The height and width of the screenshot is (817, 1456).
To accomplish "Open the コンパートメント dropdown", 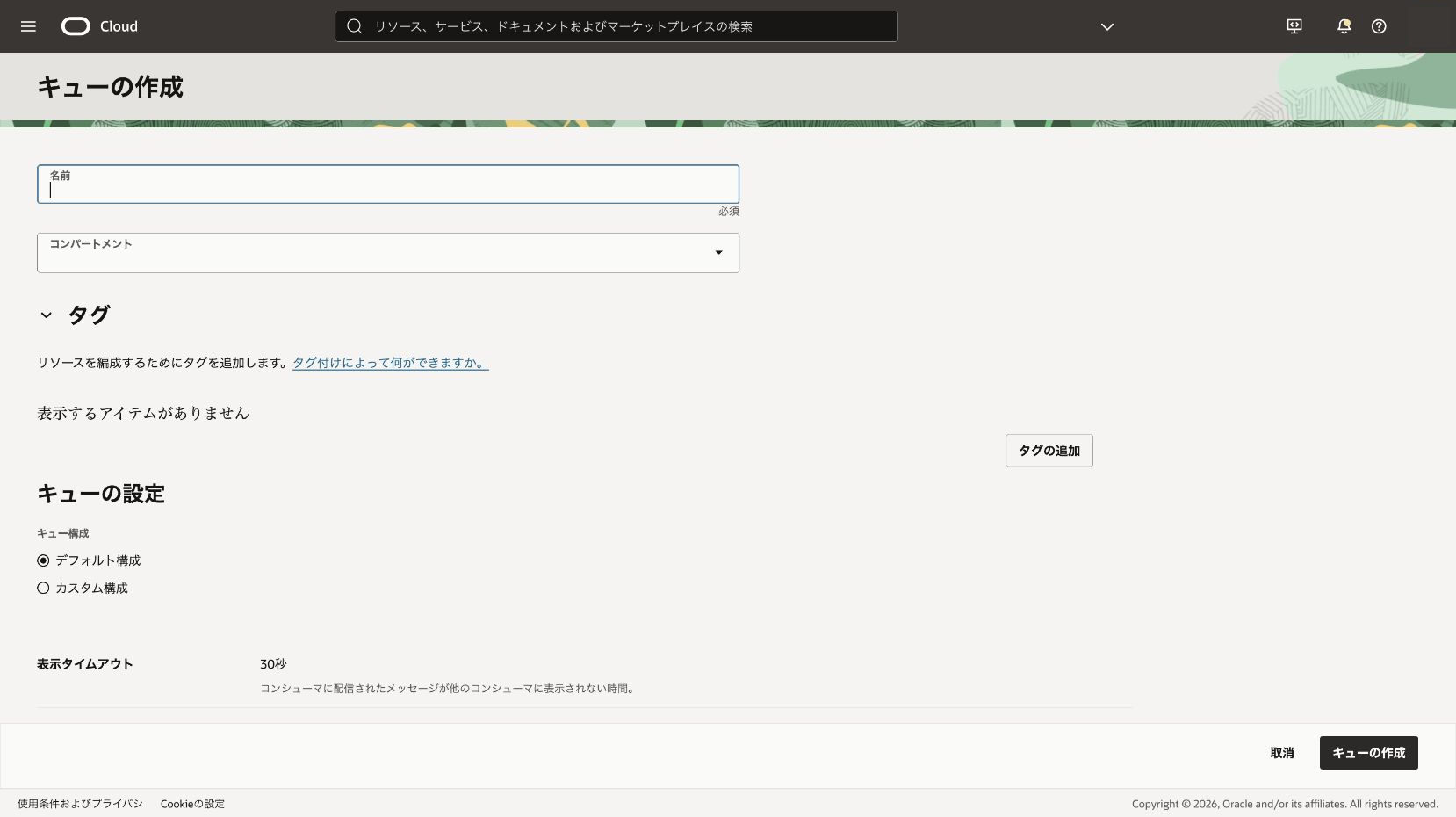I will click(x=388, y=253).
